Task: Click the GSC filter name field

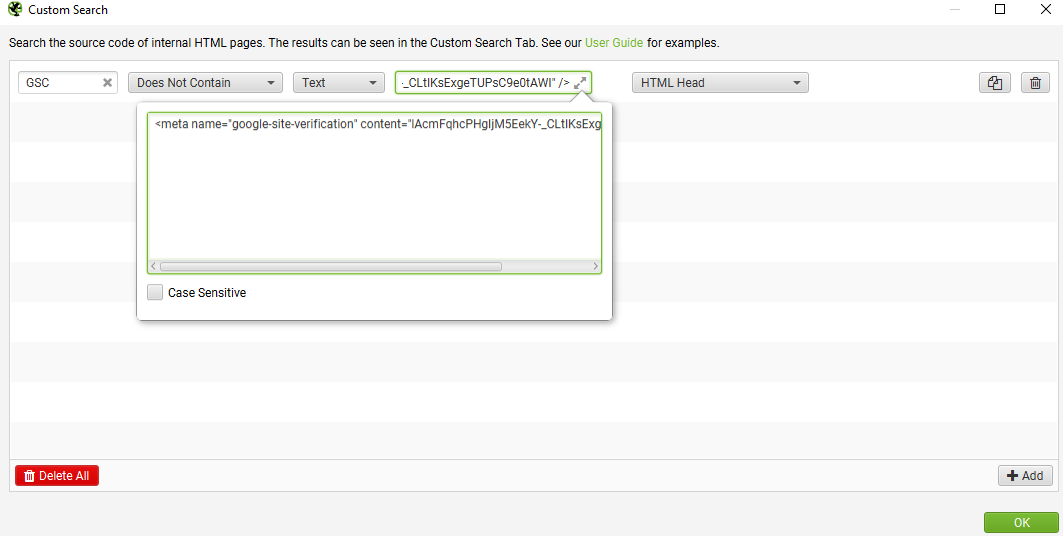Action: pyautogui.click(x=60, y=83)
